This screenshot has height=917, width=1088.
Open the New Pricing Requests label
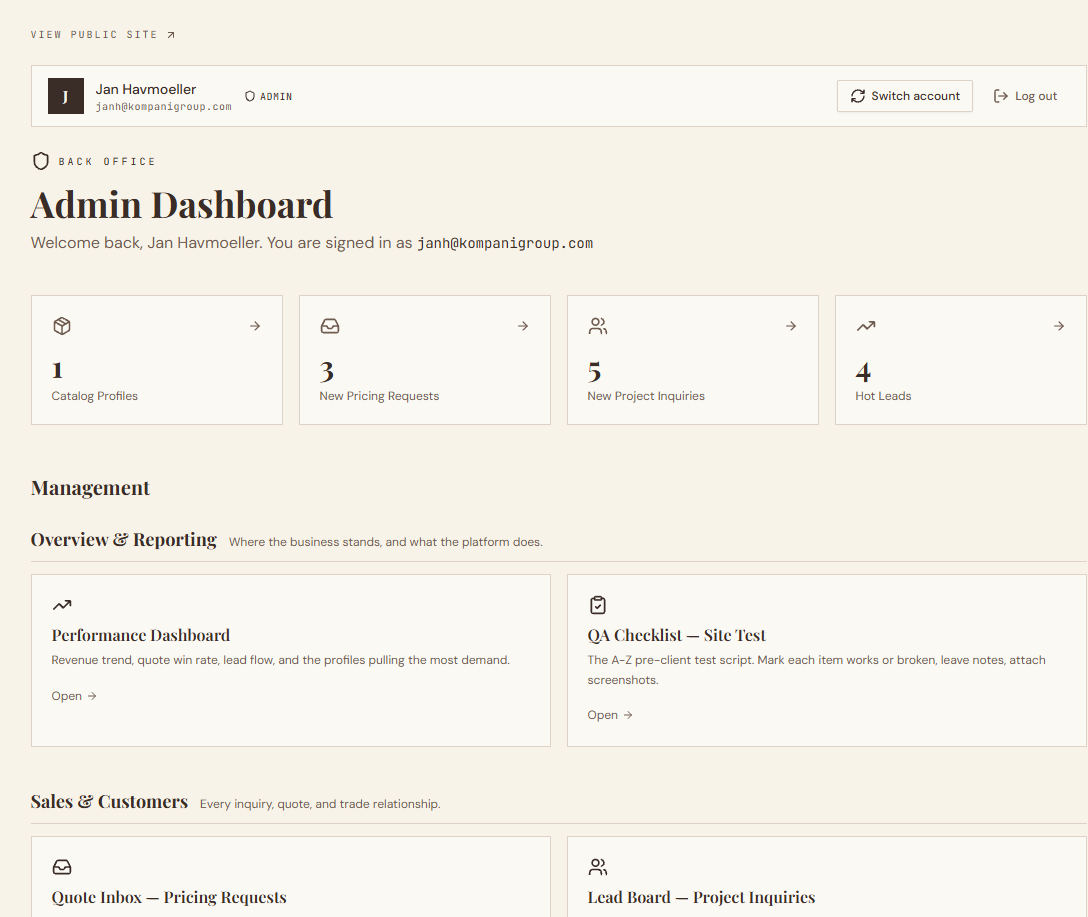[x=379, y=396]
